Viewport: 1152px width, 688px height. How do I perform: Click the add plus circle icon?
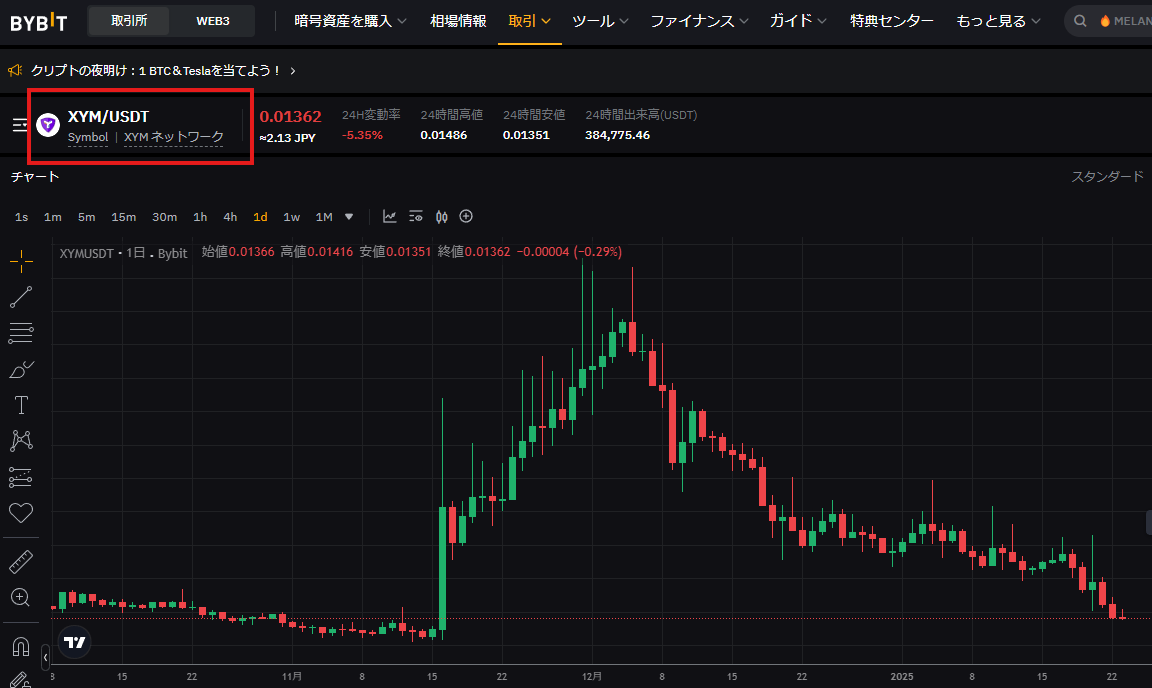(466, 216)
